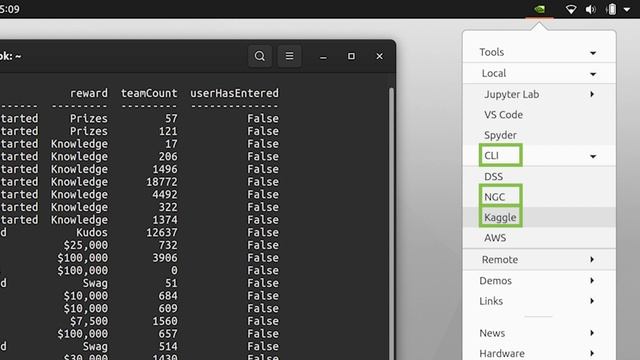Click the teamCount value 206
The width and height of the screenshot is (640, 360).
[x=168, y=156]
